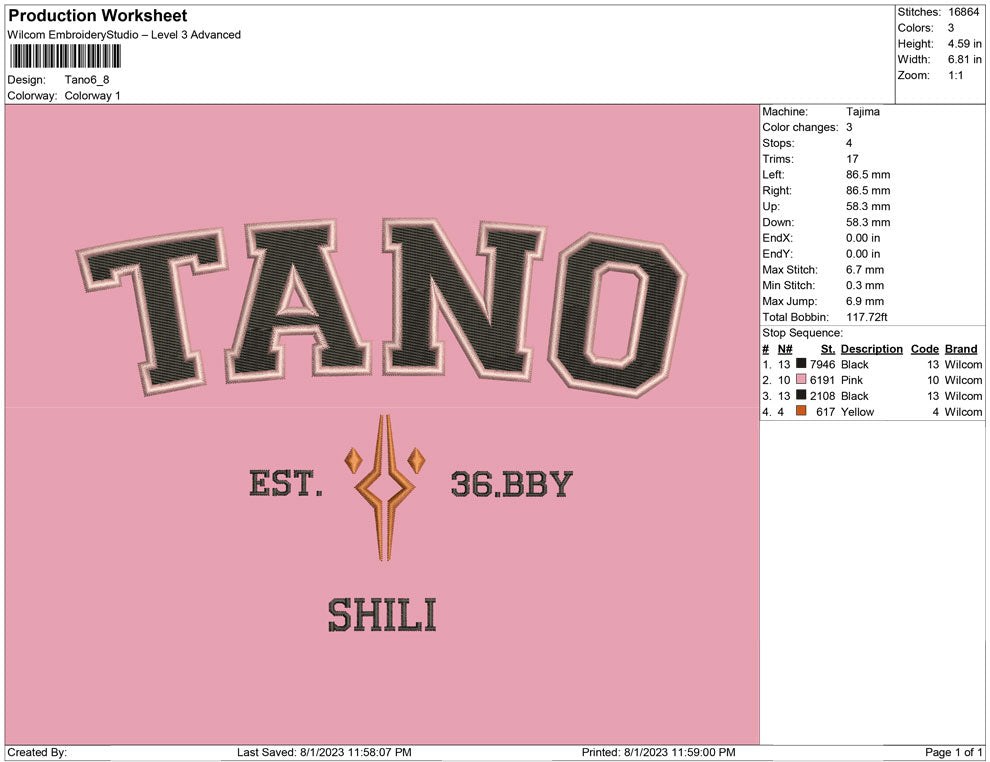990x762 pixels.
Task: Click the height value '4.59 in'
Action: [x=964, y=44]
